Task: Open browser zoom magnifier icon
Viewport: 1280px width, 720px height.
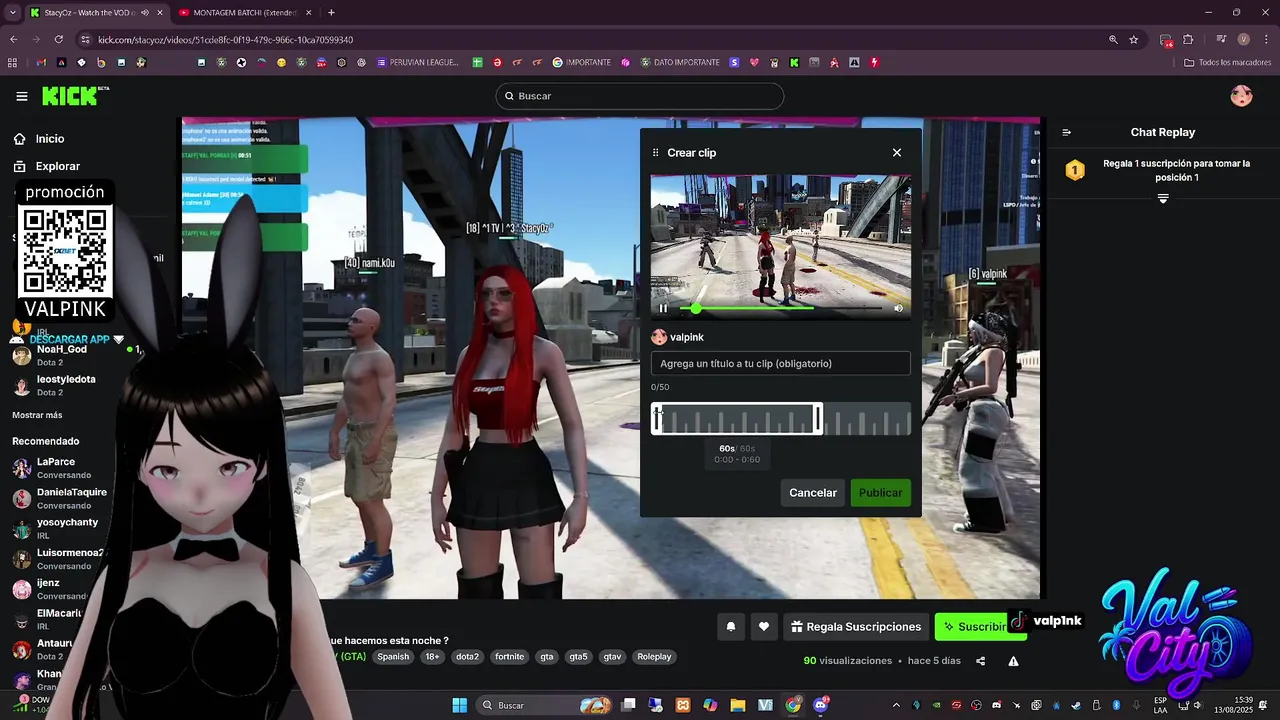Action: click(x=1113, y=40)
